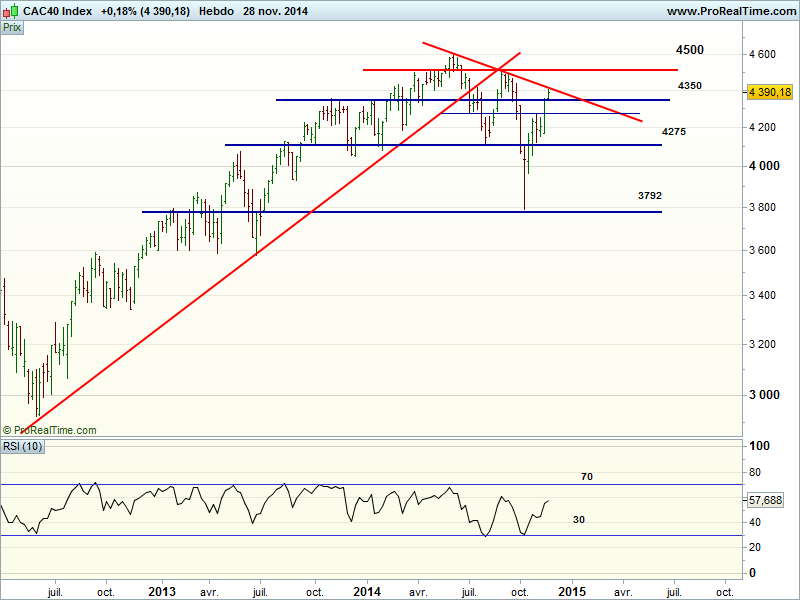
Task: Click the RSI 70 overbought label
Action: pyautogui.click(x=587, y=477)
